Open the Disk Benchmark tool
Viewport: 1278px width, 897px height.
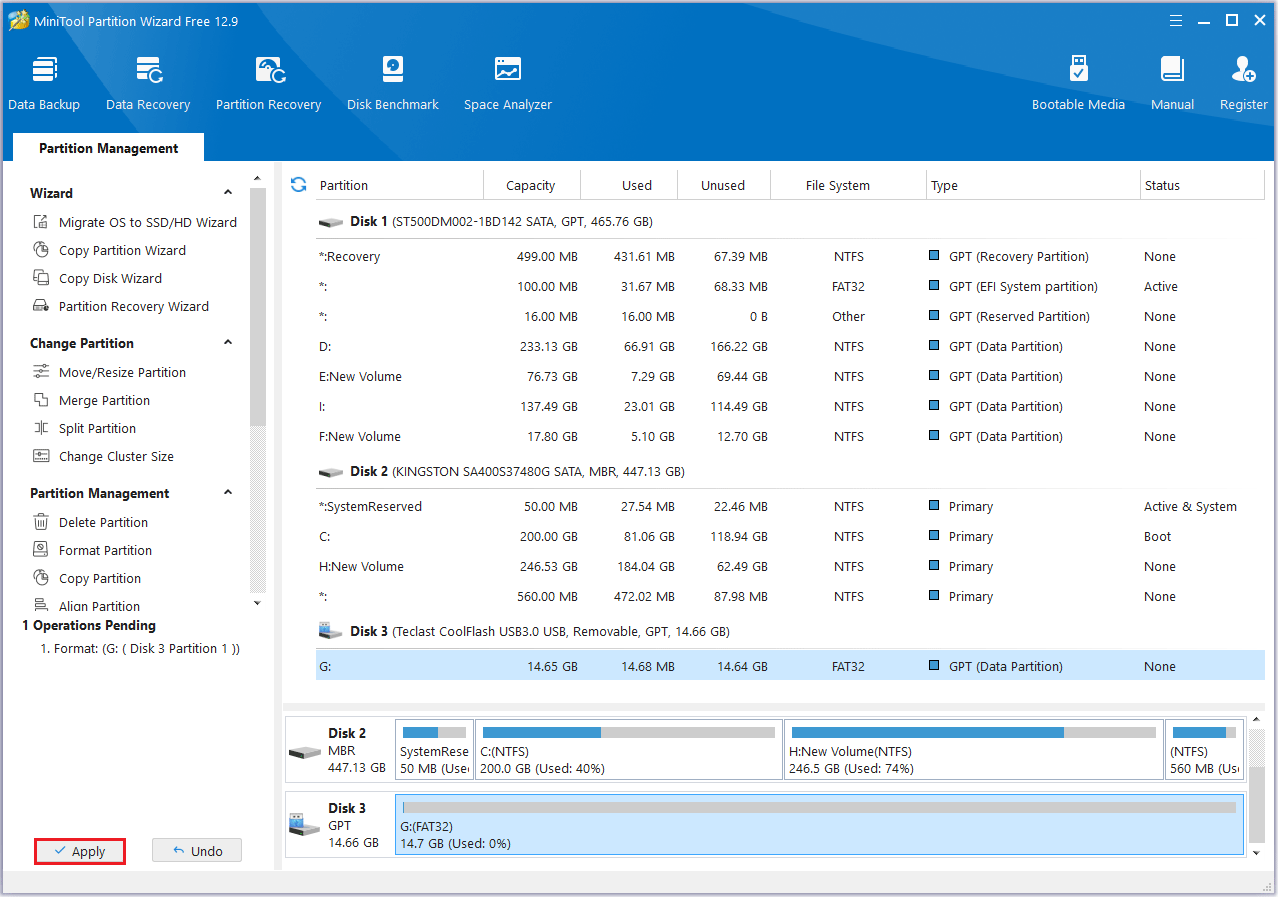pyautogui.click(x=393, y=84)
